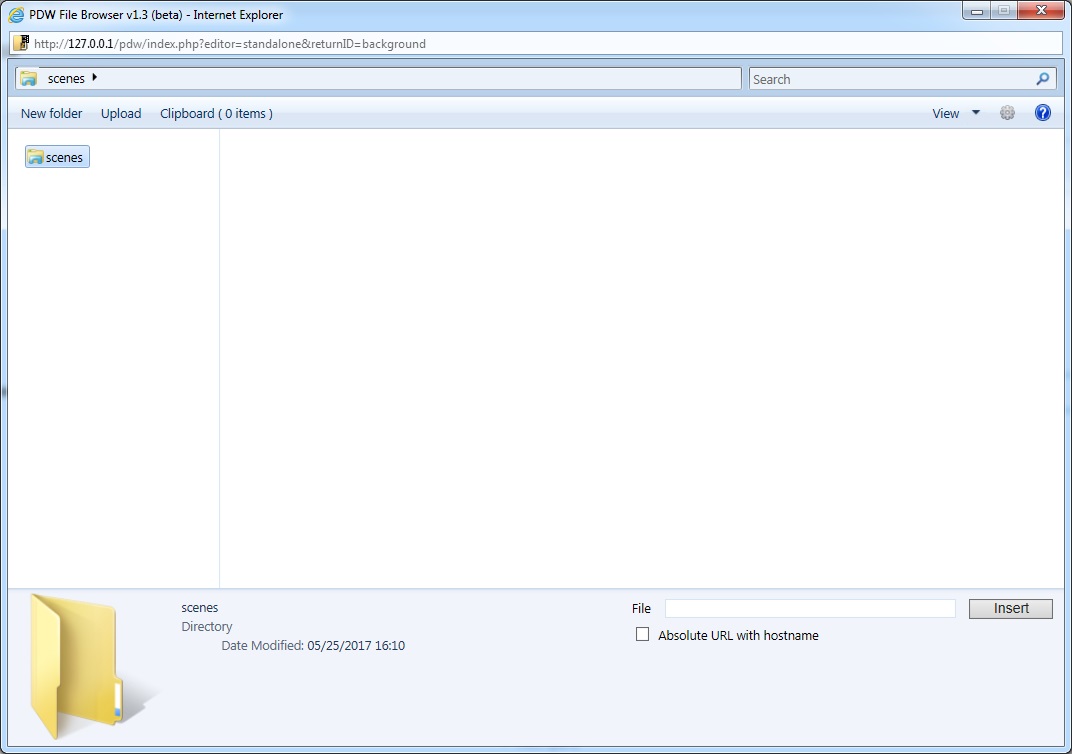Expand the scenes path arrow
The width and height of the screenshot is (1072, 754).
click(94, 77)
